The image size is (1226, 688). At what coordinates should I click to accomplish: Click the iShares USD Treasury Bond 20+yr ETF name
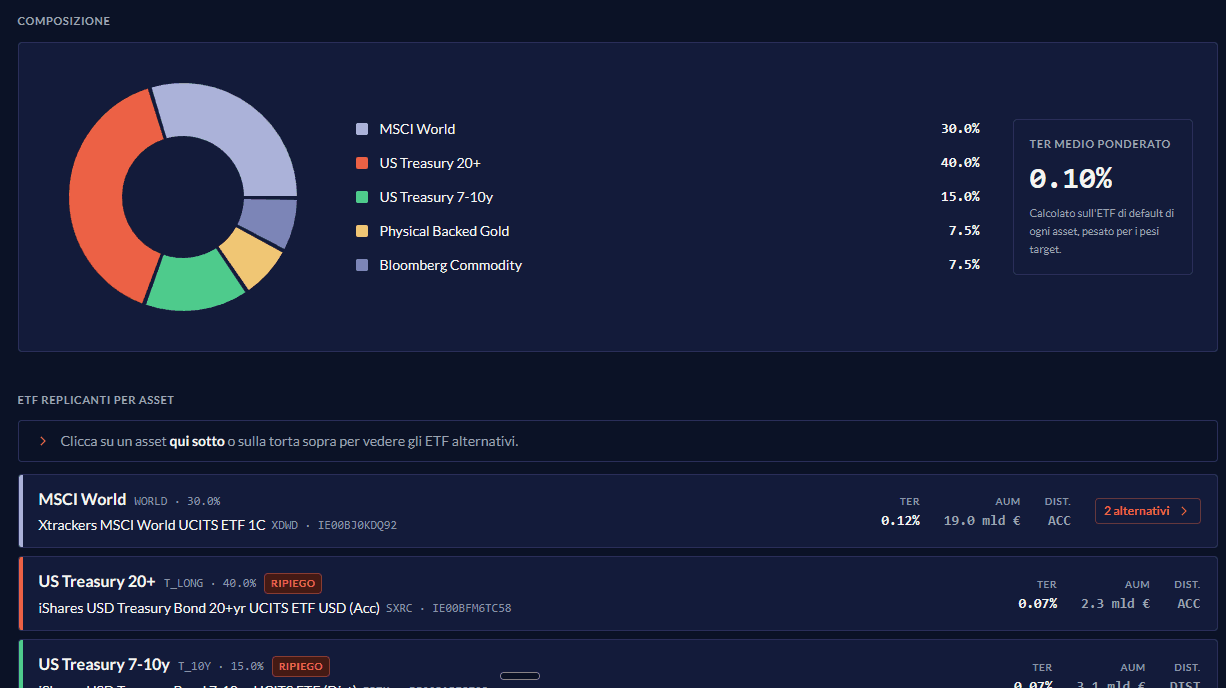[209, 607]
